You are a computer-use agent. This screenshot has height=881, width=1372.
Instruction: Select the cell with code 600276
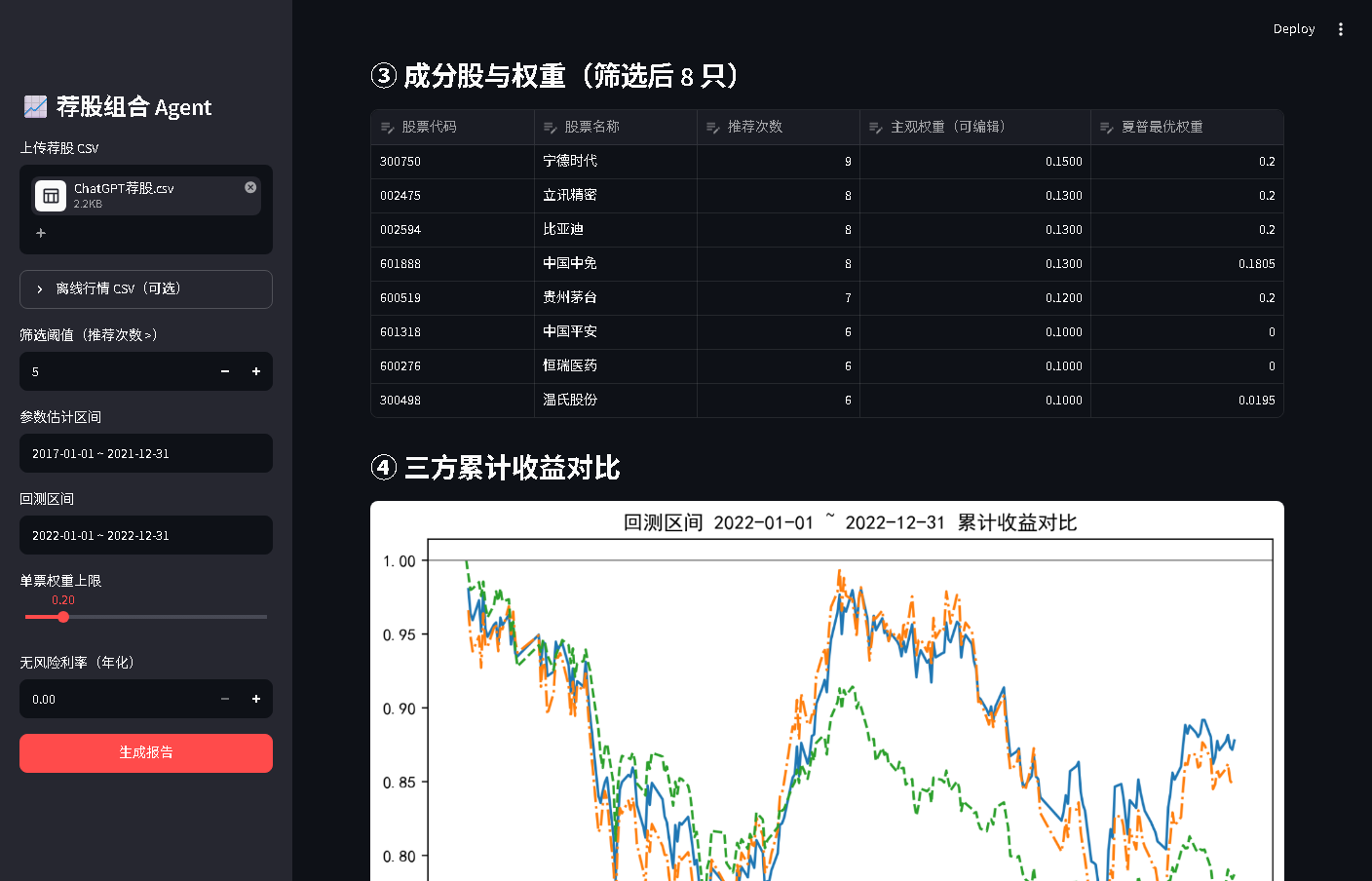[x=452, y=366]
